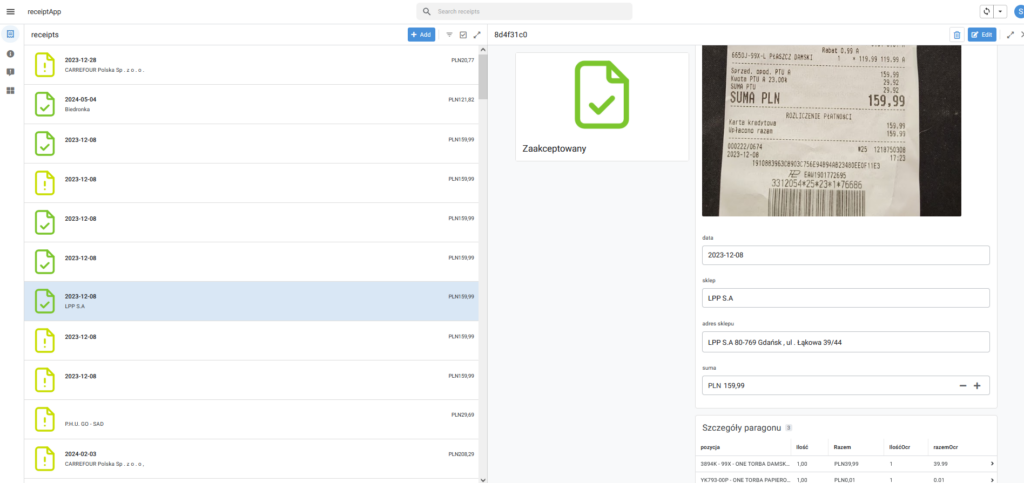Delete receipt using the trash icon
The width and height of the screenshot is (1024, 483).
(x=956, y=34)
